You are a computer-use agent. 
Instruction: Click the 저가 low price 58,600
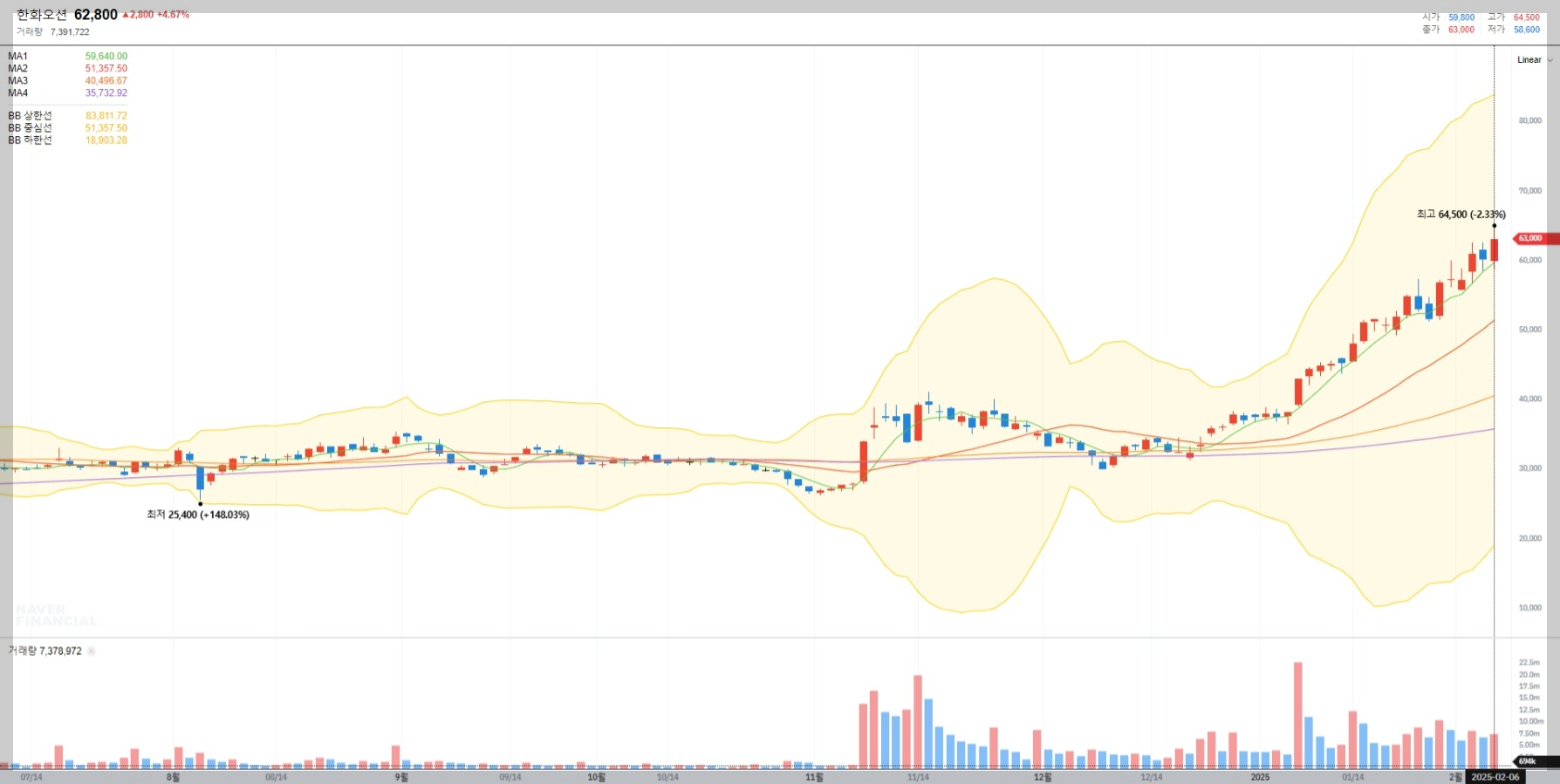pos(1527,30)
